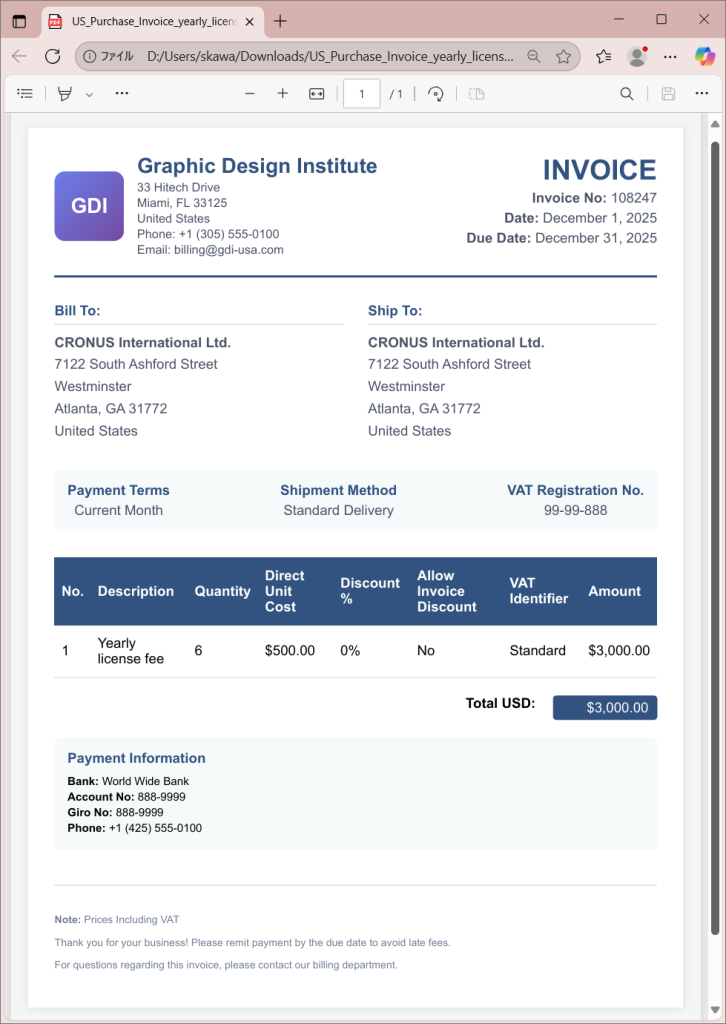Click Prices Including VAT note
The height and width of the screenshot is (1024, 726).
click(131, 920)
